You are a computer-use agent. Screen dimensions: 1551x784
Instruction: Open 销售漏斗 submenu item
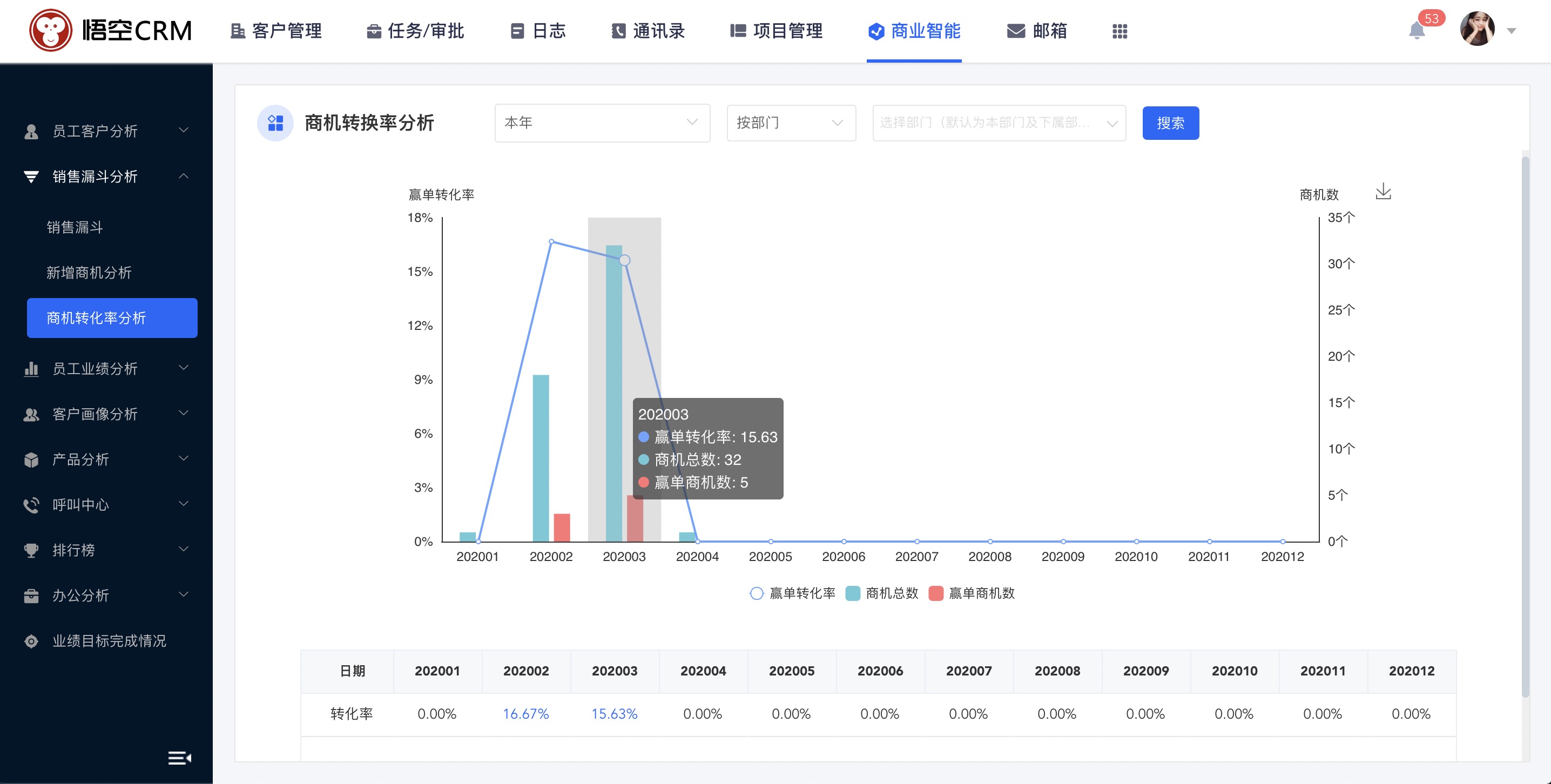[x=75, y=227]
